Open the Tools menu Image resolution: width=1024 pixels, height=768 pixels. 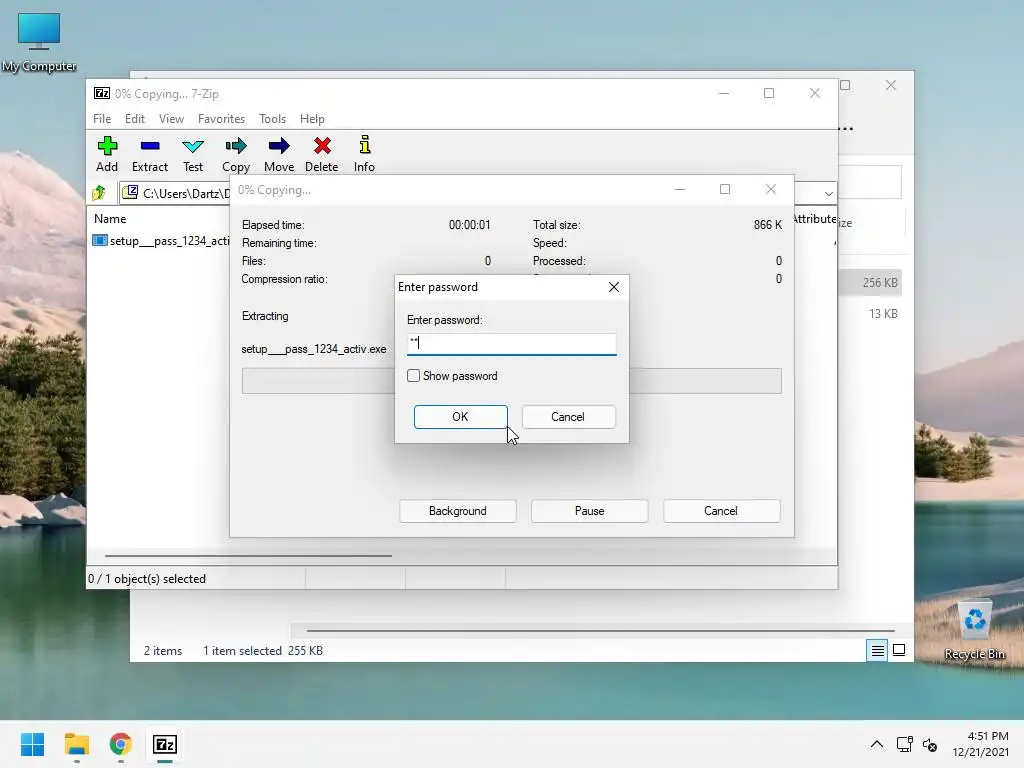coord(272,119)
